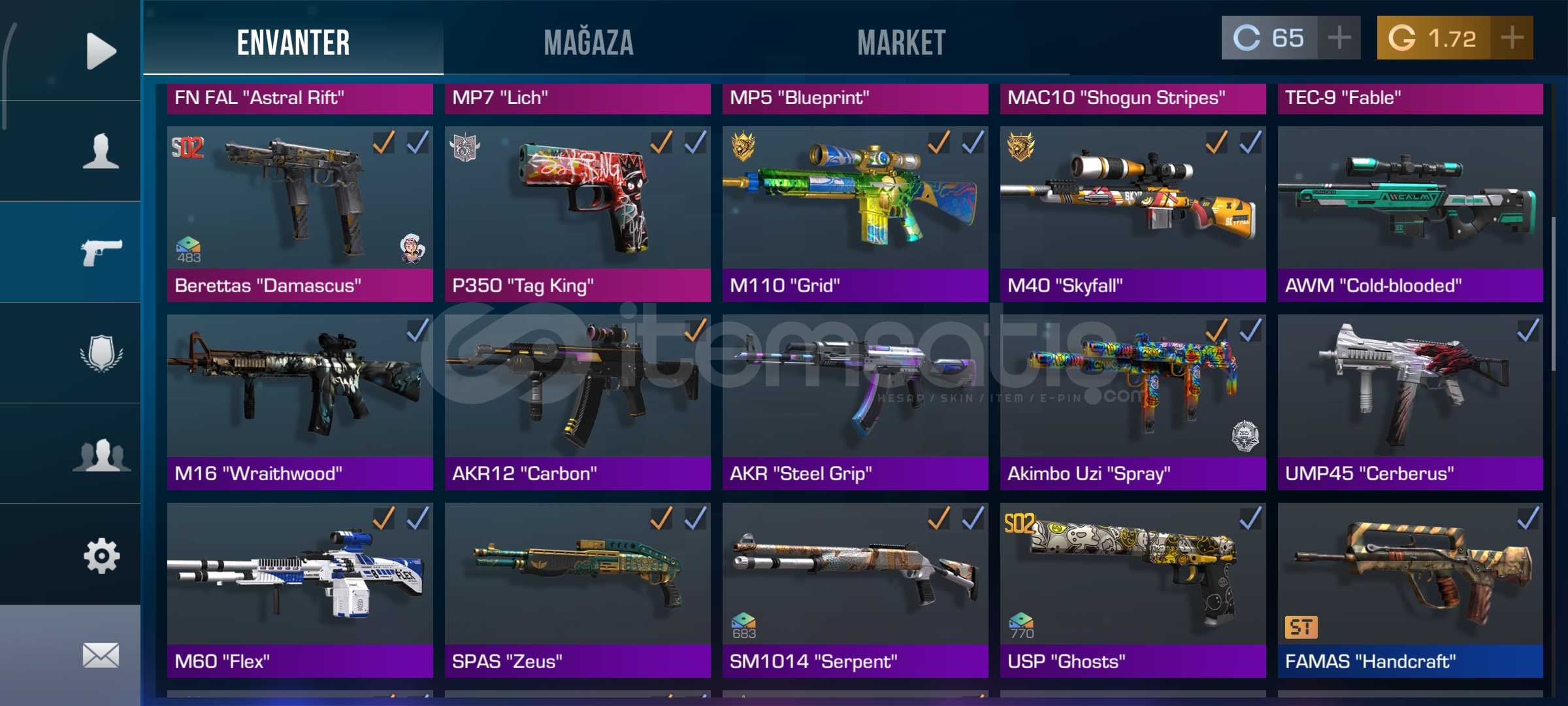Open the shield emblem clan icon
This screenshot has height=706, width=1568.
(x=101, y=353)
